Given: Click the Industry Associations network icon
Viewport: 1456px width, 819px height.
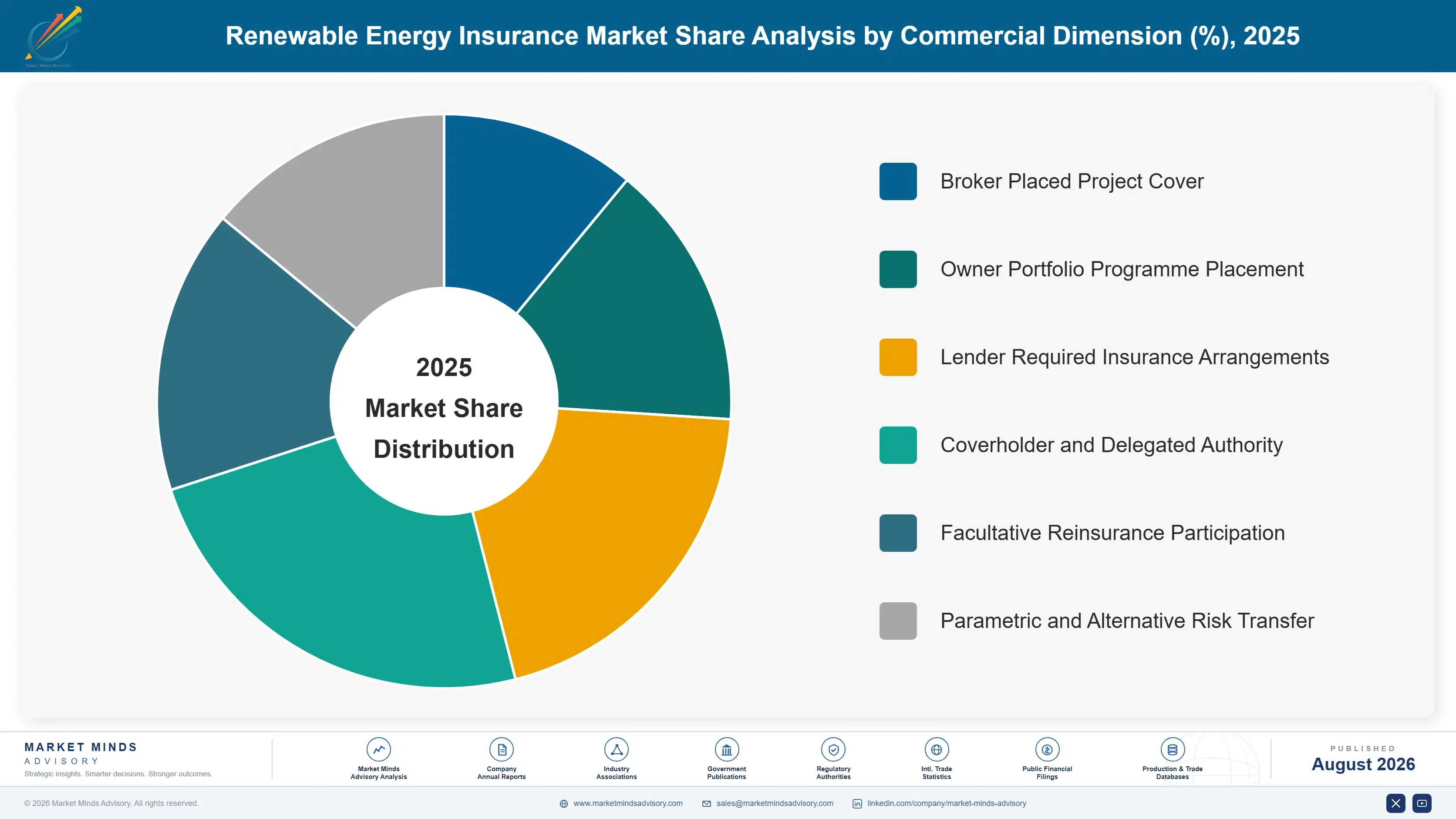Looking at the screenshot, I should point(616,749).
